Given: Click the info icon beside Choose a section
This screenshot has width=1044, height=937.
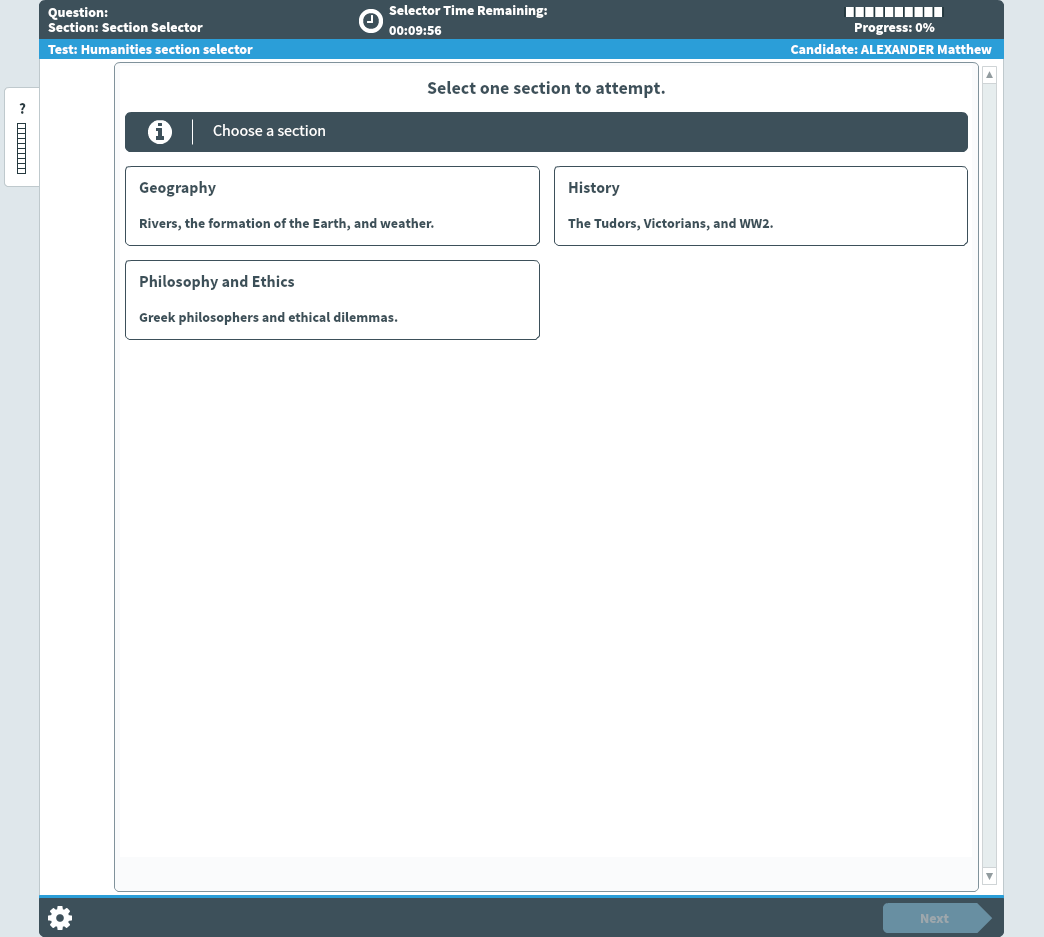Looking at the screenshot, I should (x=160, y=132).
